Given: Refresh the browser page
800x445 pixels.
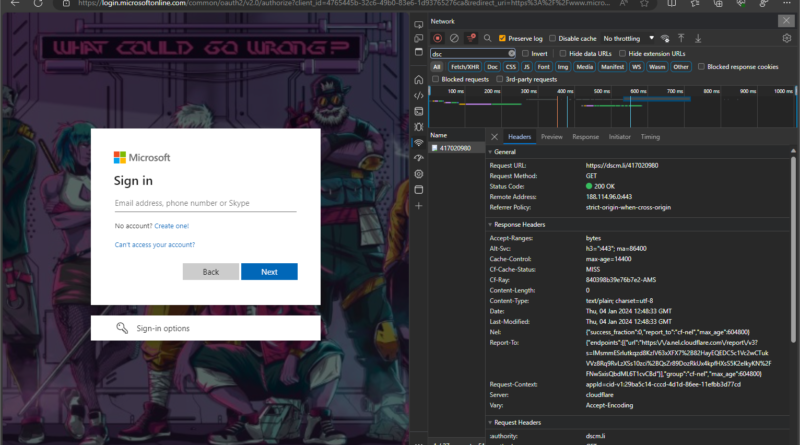Looking at the screenshot, I should [x=38, y=3].
